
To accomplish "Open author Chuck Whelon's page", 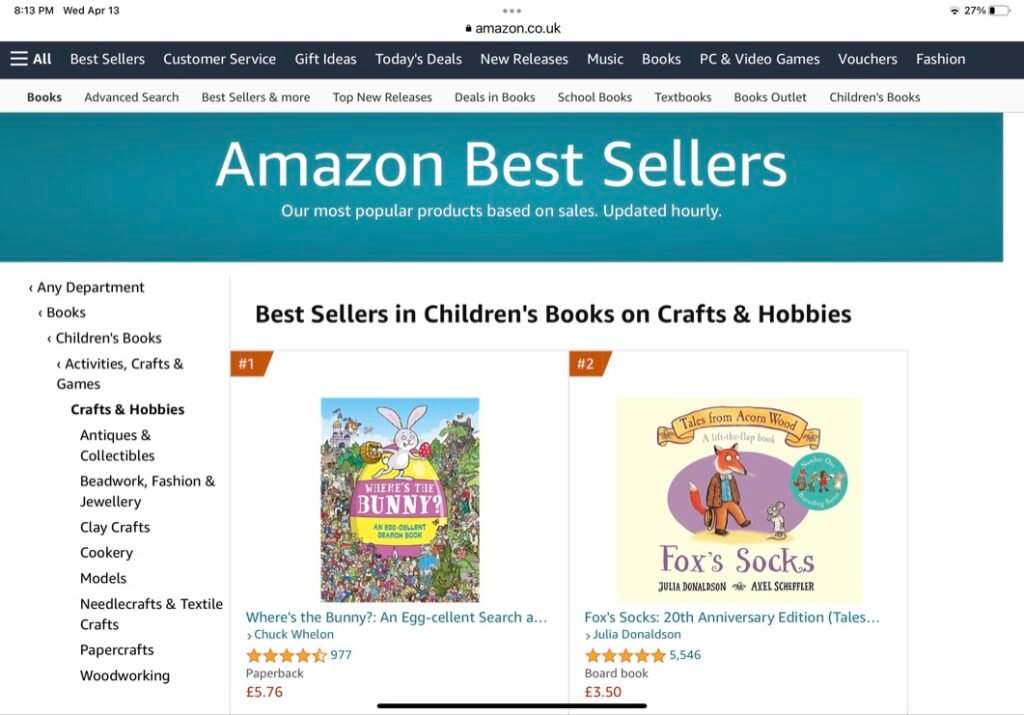I will 294,635.
